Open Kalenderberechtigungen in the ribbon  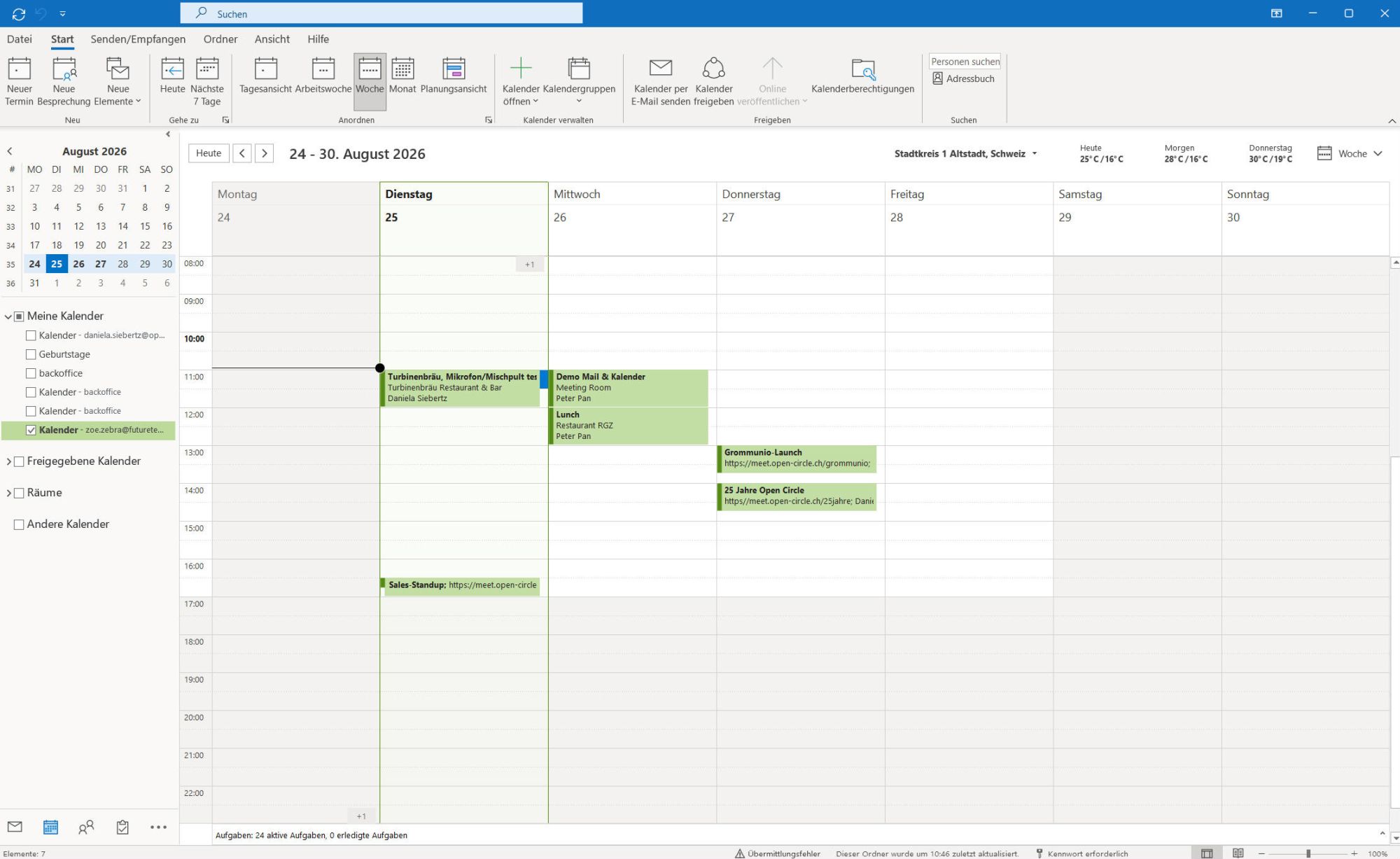click(862, 76)
